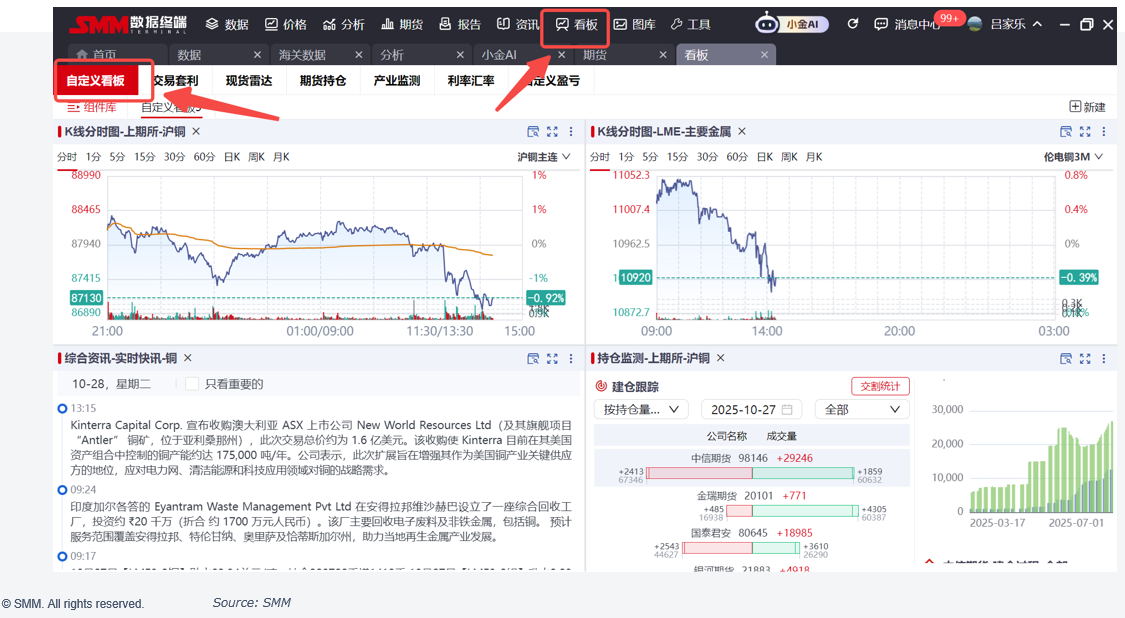Open the 图库 gallery menu
Viewport: 1125px width, 618px height.
pyautogui.click(x=635, y=24)
